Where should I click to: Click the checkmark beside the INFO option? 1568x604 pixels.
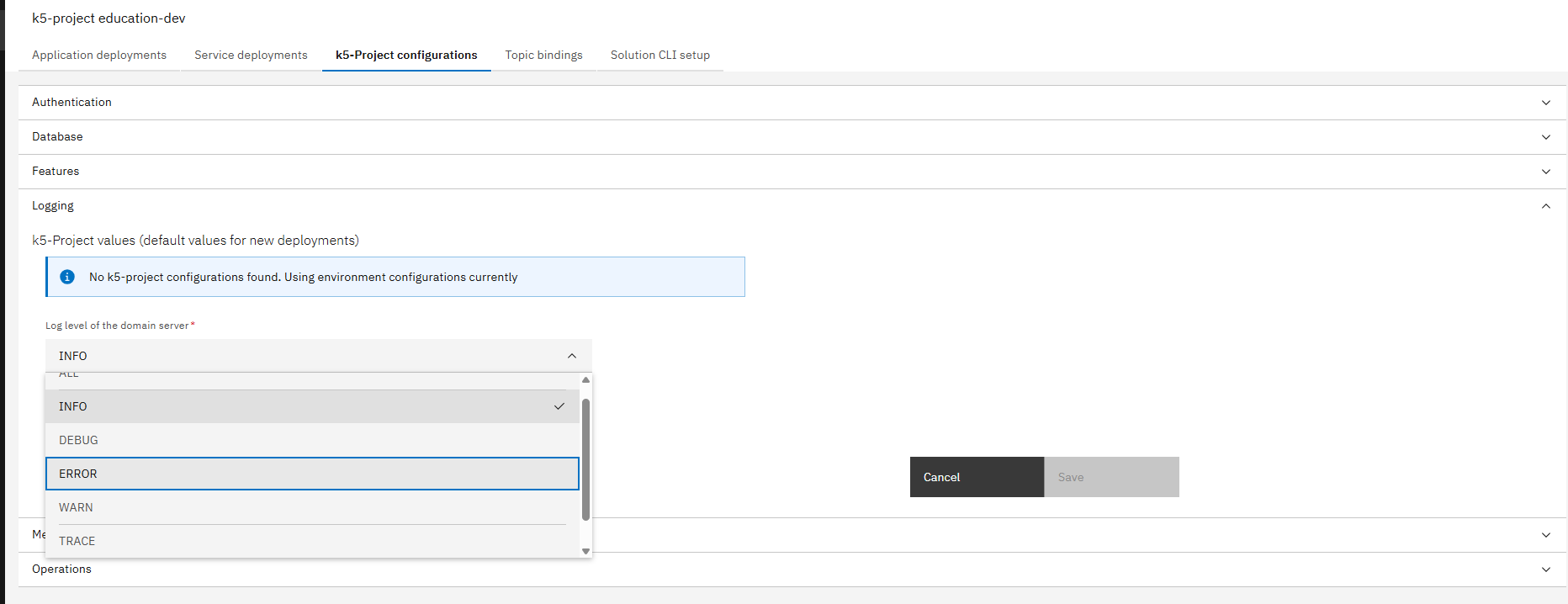tap(559, 406)
